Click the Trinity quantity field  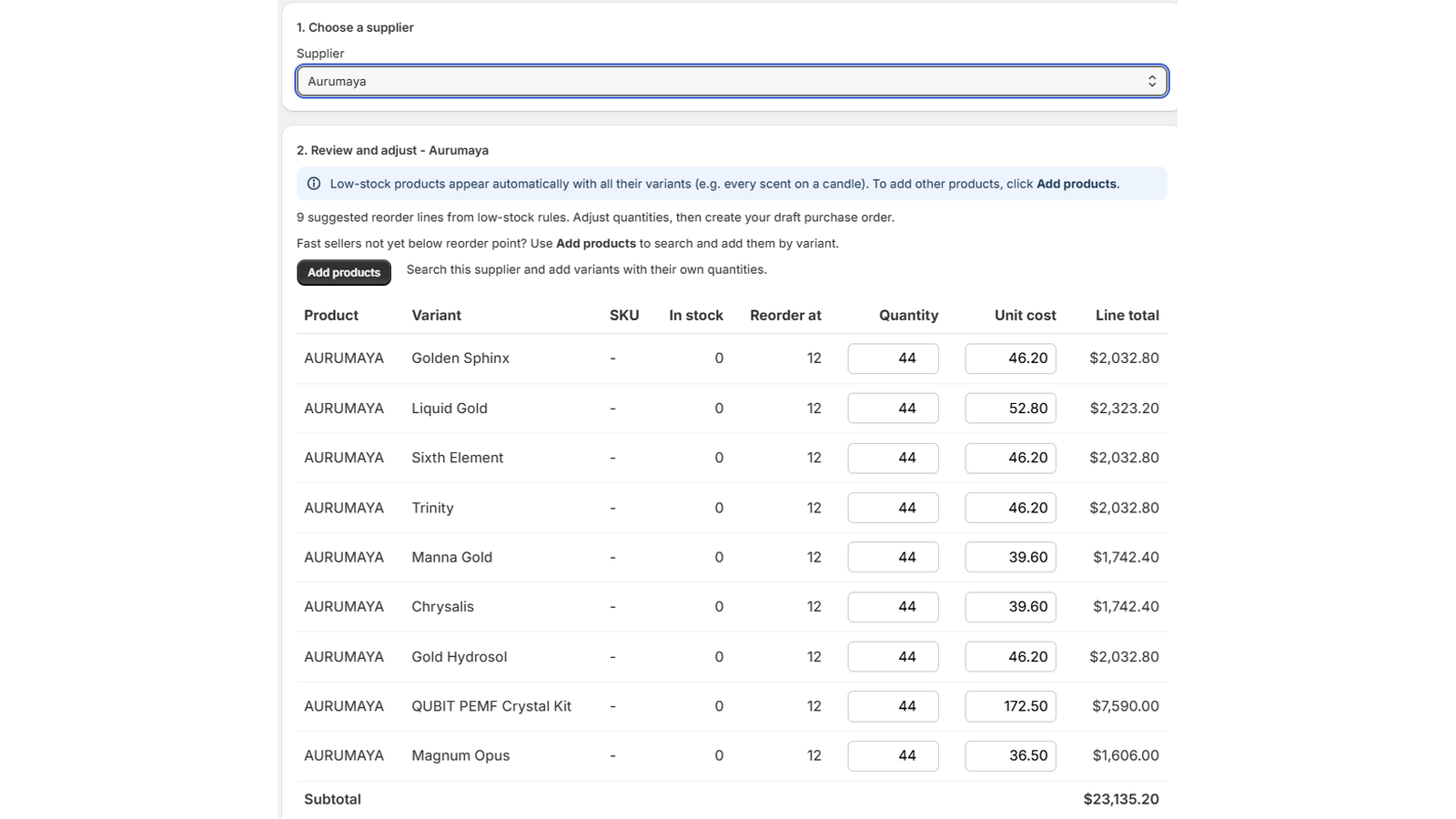[x=893, y=508]
